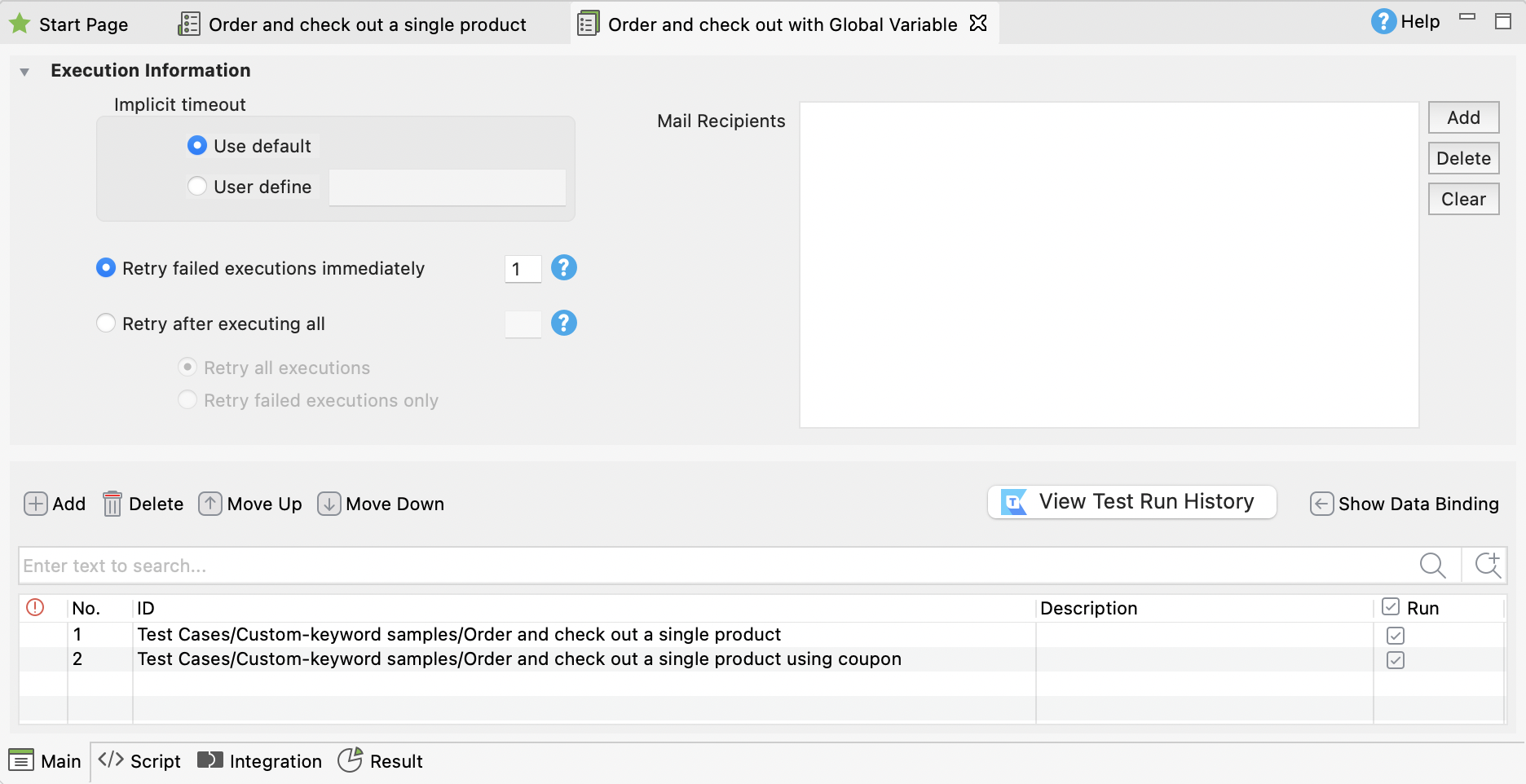Screen dimensions: 1526x784
Task: Move the selected test case up
Action: click(210, 504)
